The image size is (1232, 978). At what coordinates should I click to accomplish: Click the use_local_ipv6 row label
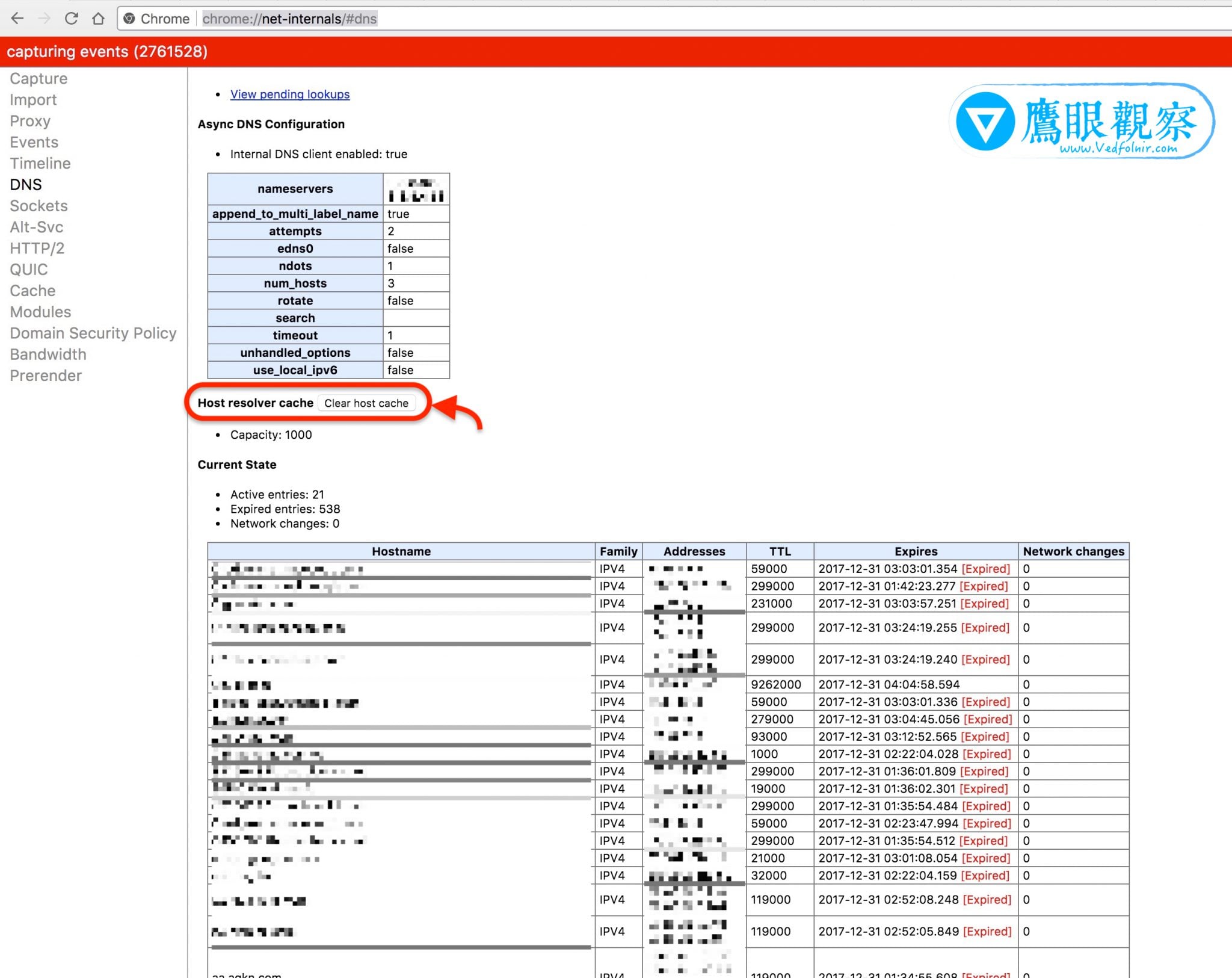click(x=295, y=370)
